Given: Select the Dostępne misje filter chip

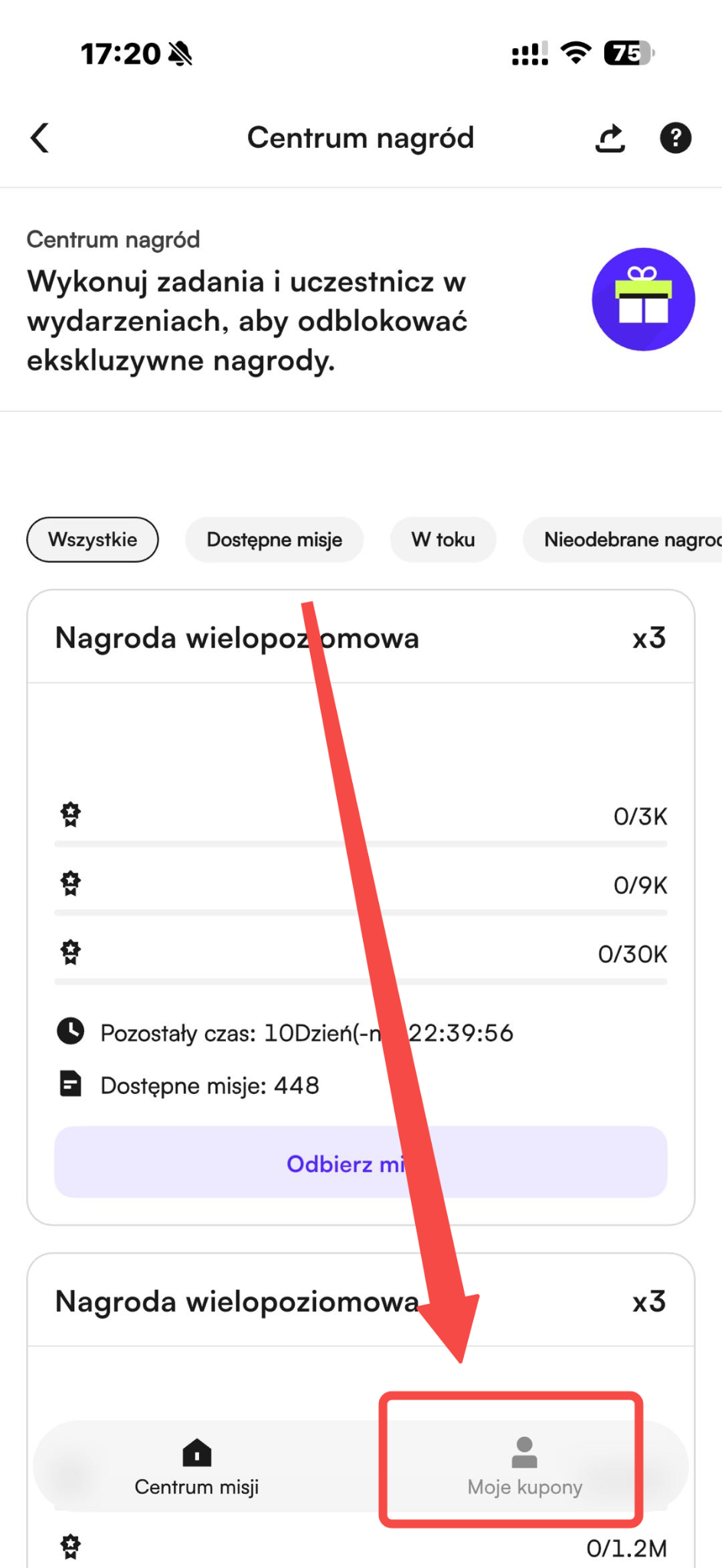Looking at the screenshot, I should (x=274, y=540).
